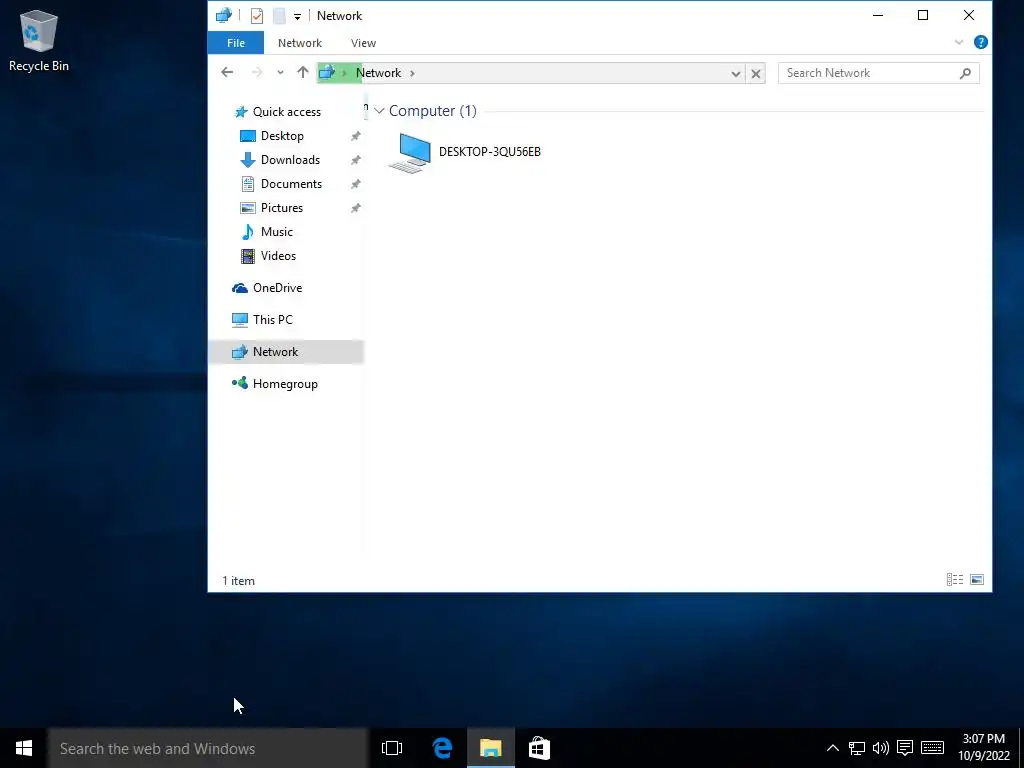Launch Microsoft Edge from taskbar
This screenshot has width=1024, height=768.
pyautogui.click(x=442, y=748)
